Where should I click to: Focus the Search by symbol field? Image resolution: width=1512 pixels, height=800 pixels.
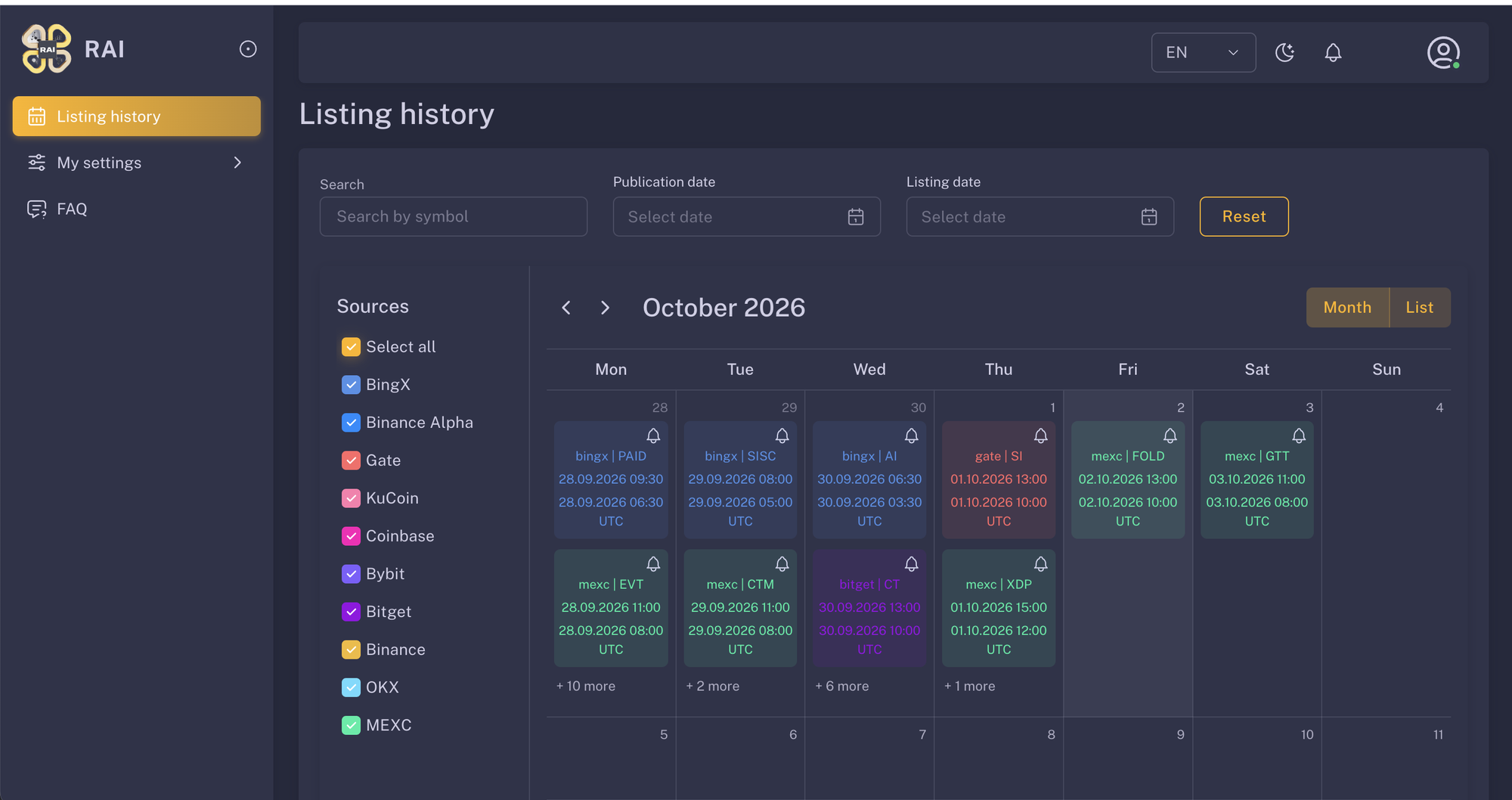pyautogui.click(x=454, y=216)
